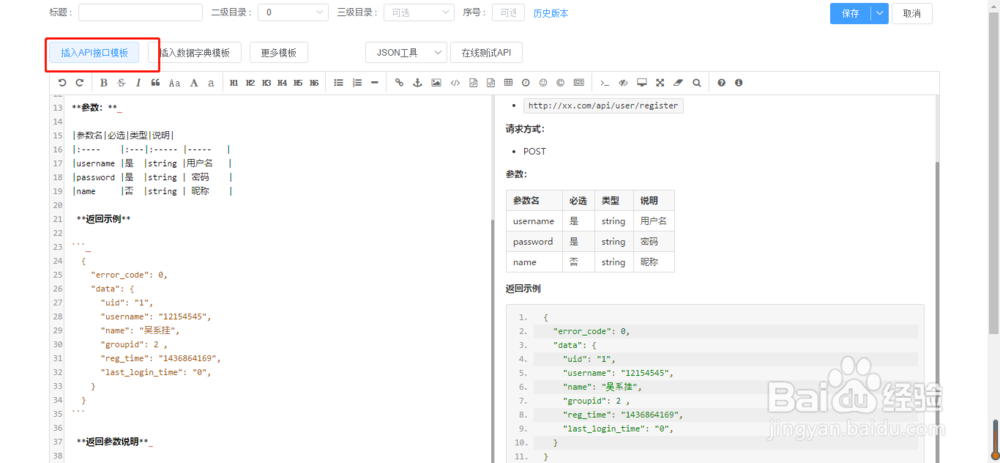1000x463 pixels.
Task: Insert an H2 heading
Action: coord(251,82)
